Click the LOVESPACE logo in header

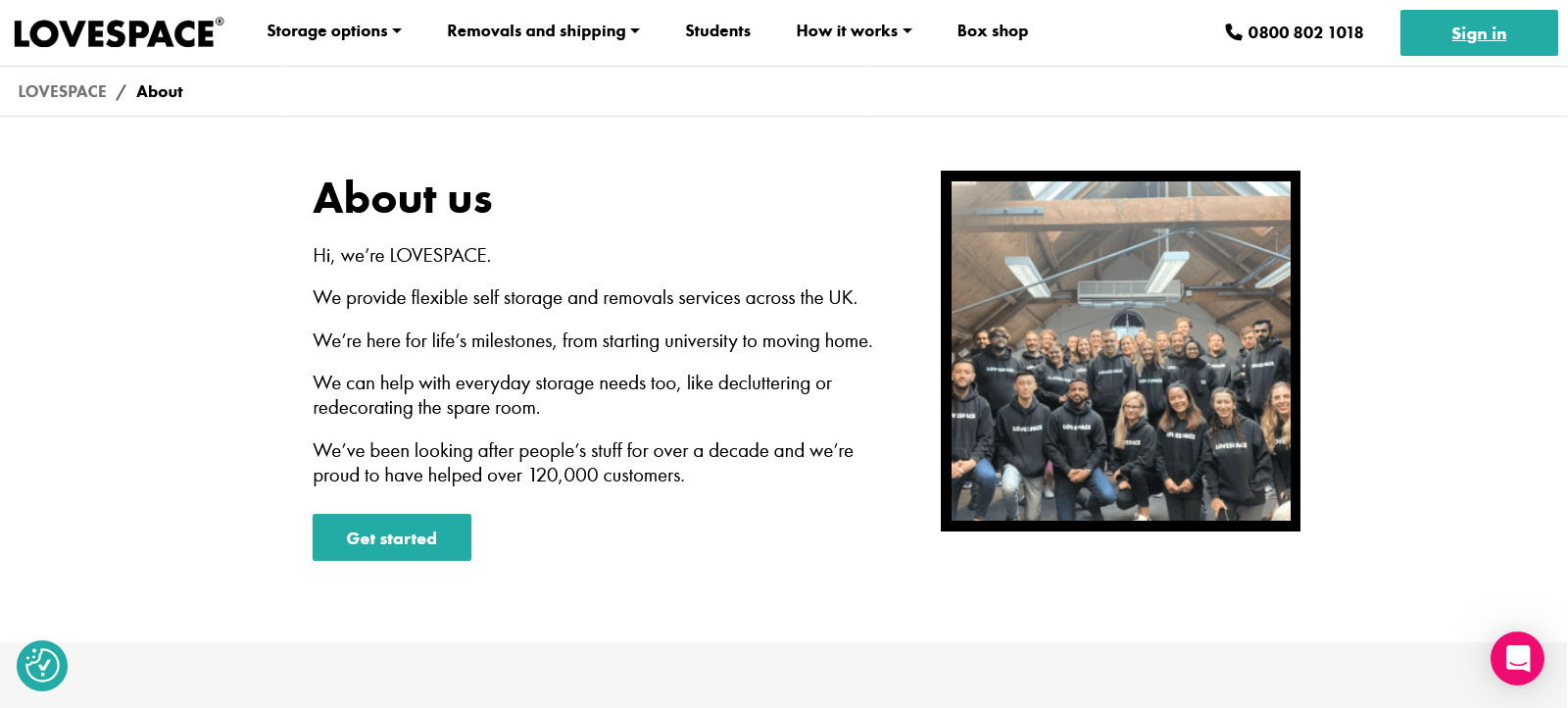[x=118, y=33]
